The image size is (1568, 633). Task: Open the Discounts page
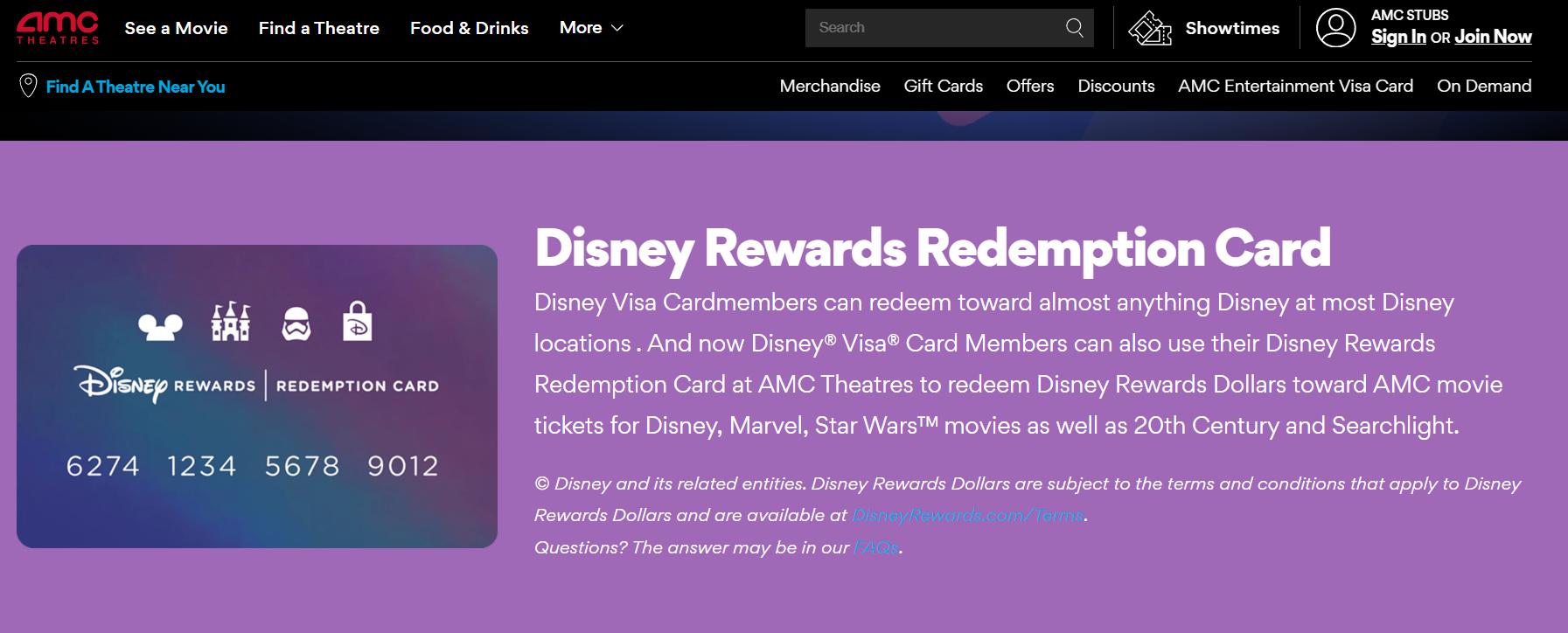coord(1116,86)
